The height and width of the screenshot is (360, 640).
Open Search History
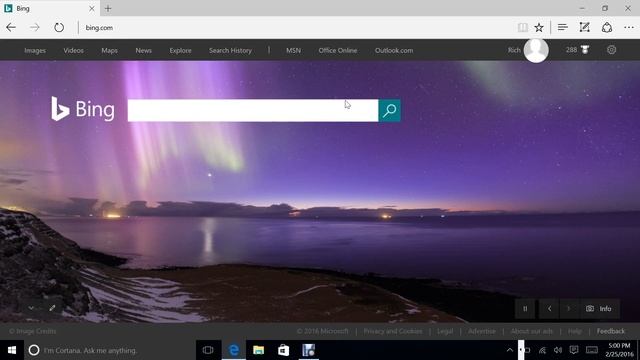click(x=230, y=51)
